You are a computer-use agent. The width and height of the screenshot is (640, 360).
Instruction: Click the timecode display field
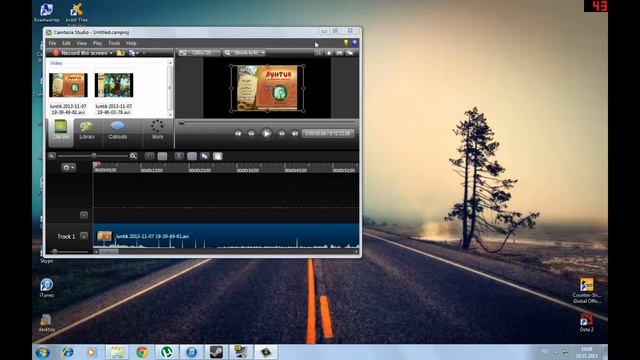click(328, 133)
